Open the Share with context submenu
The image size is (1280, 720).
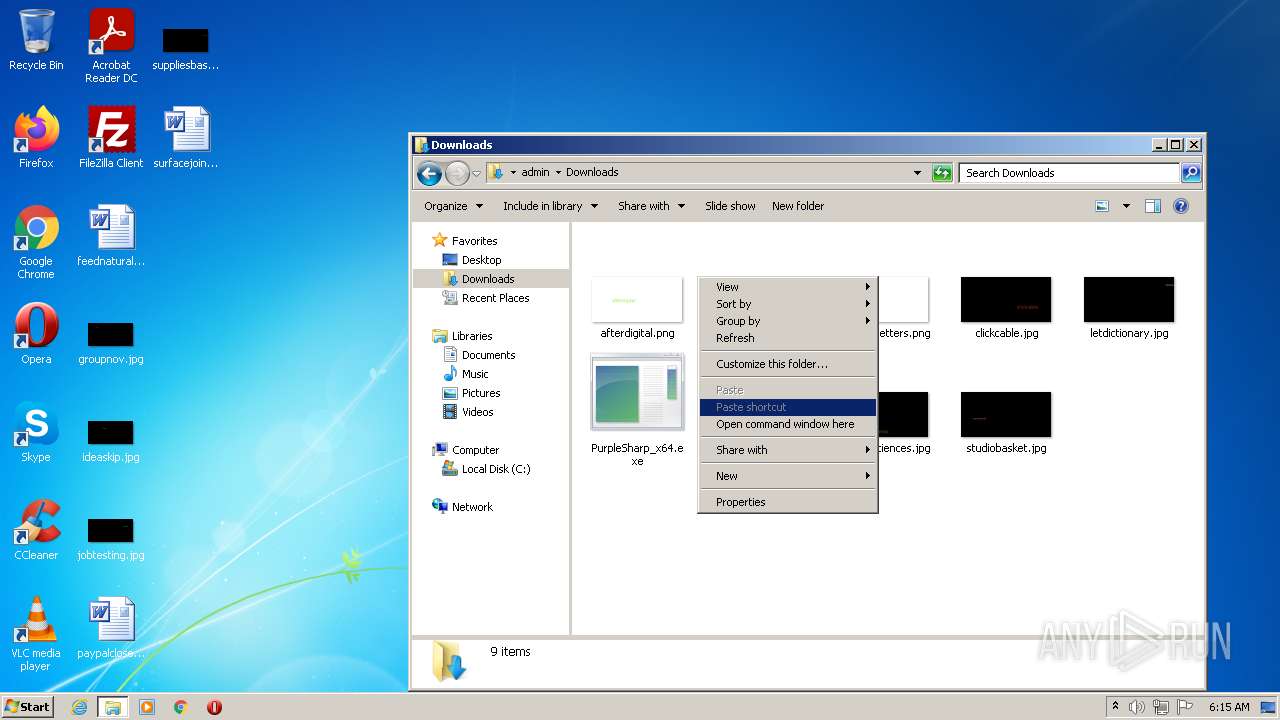pyautogui.click(x=788, y=450)
